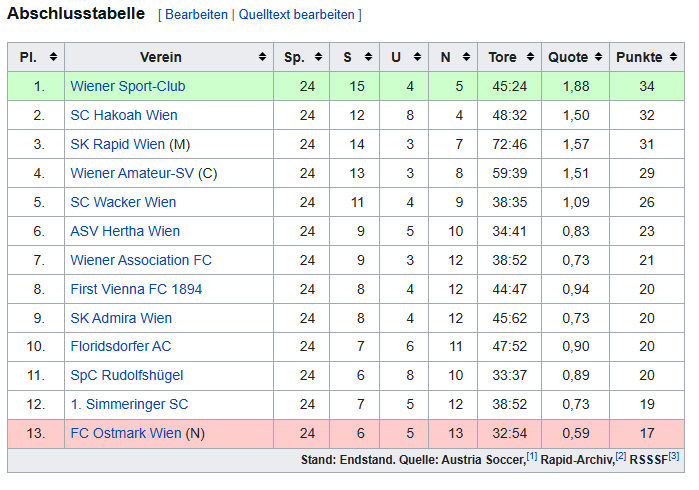Open First Vienna FC 1894 link
The height and width of the screenshot is (490, 699).
136,289
